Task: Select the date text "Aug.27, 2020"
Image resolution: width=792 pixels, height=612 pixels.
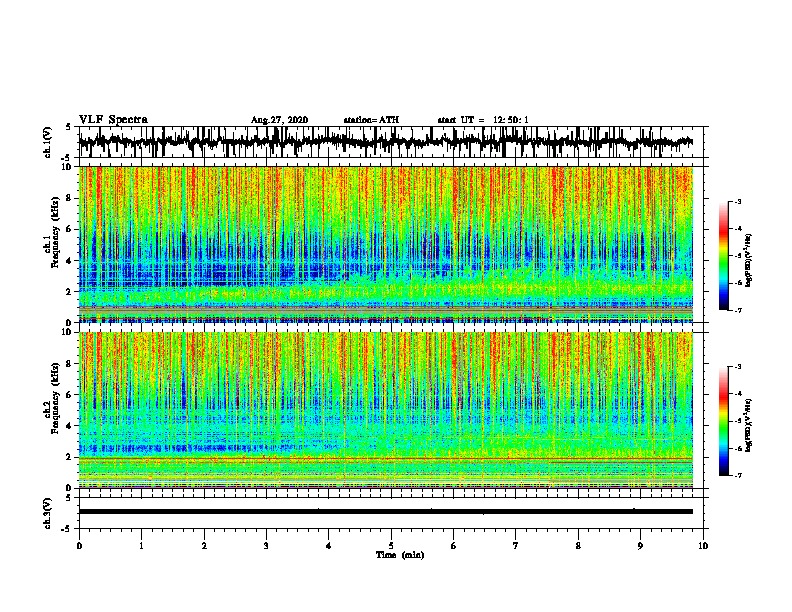Action: pos(279,120)
